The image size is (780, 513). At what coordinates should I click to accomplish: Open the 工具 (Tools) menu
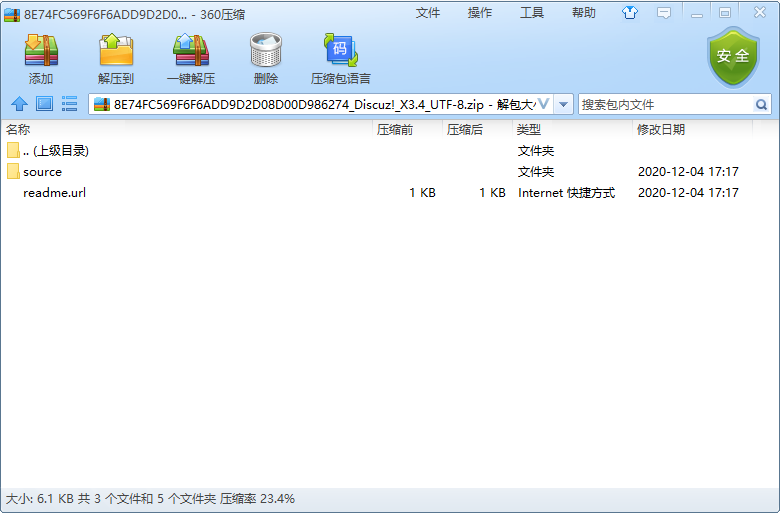coord(532,13)
